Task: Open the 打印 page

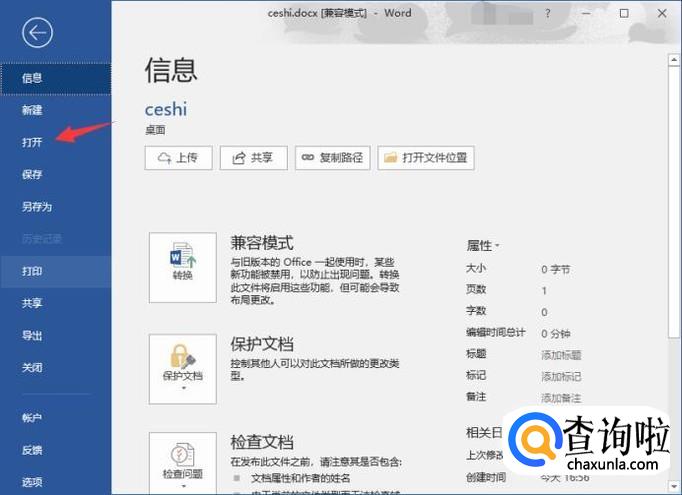Action: click(56, 271)
